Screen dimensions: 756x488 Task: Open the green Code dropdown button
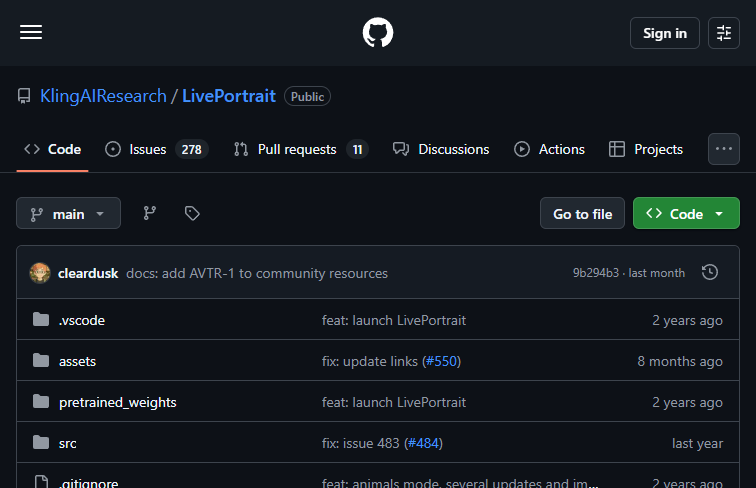(686, 213)
